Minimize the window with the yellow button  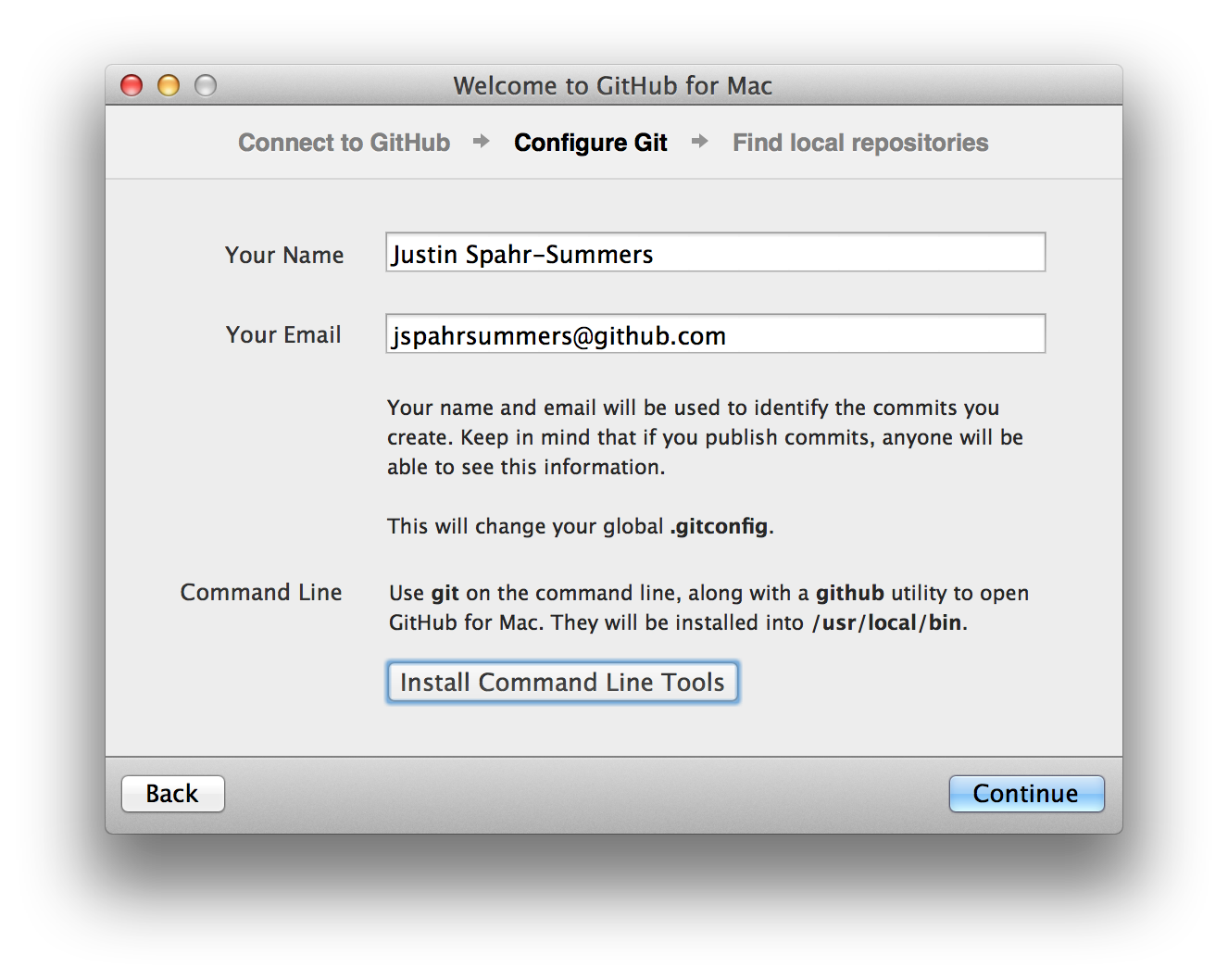(x=169, y=86)
